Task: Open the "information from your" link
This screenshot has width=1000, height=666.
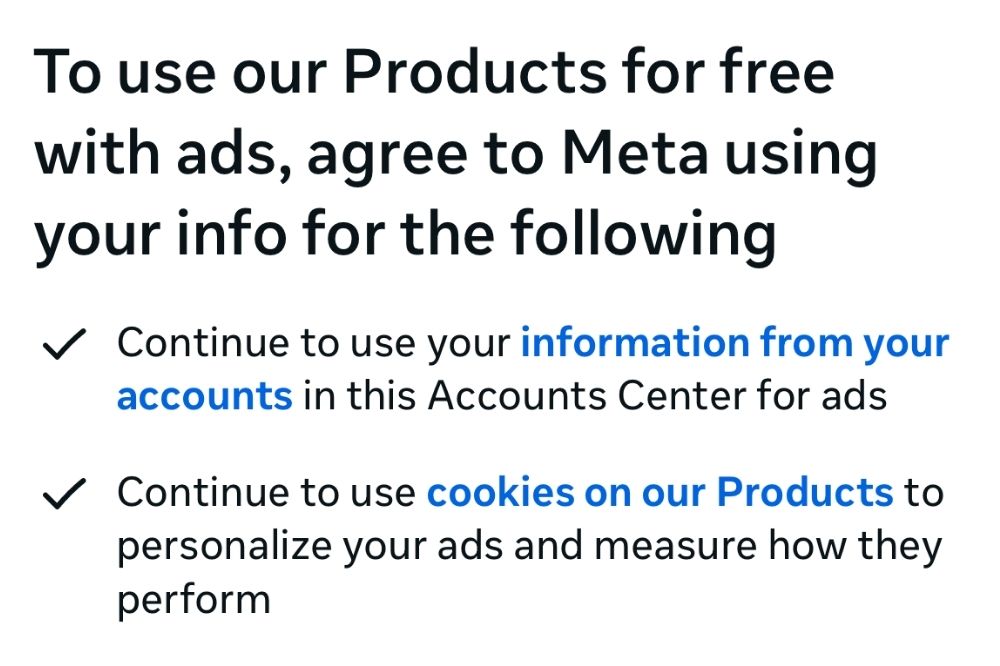Action: pos(734,343)
